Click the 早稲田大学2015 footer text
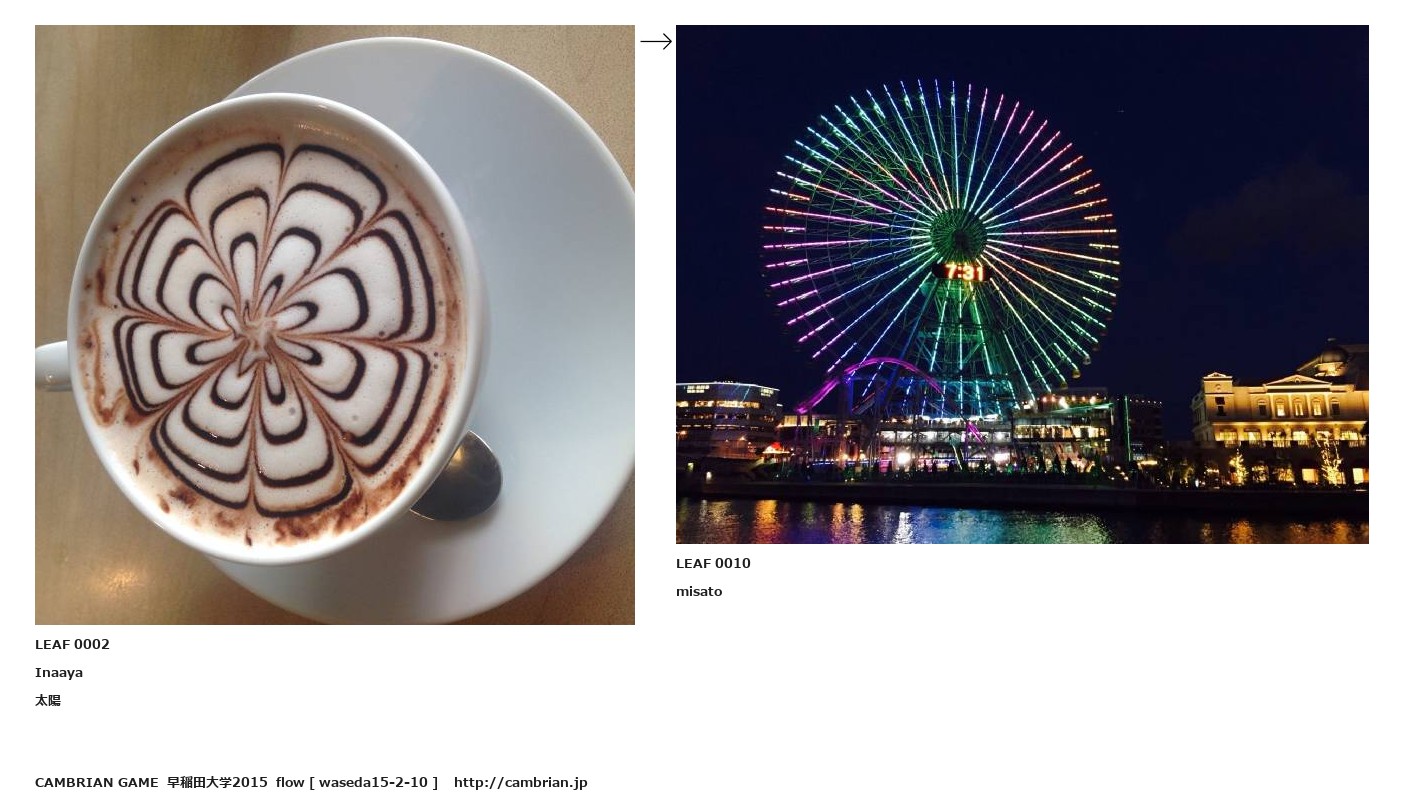 tap(217, 782)
